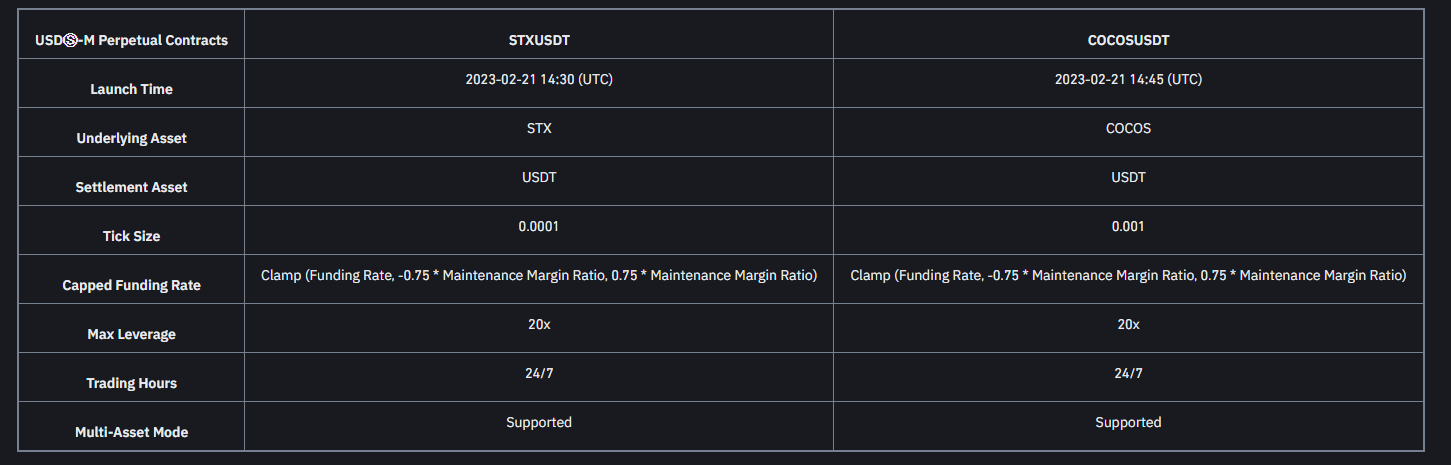Click the 0.0001 tick size value
The height and width of the screenshot is (465, 1451).
pos(539,226)
